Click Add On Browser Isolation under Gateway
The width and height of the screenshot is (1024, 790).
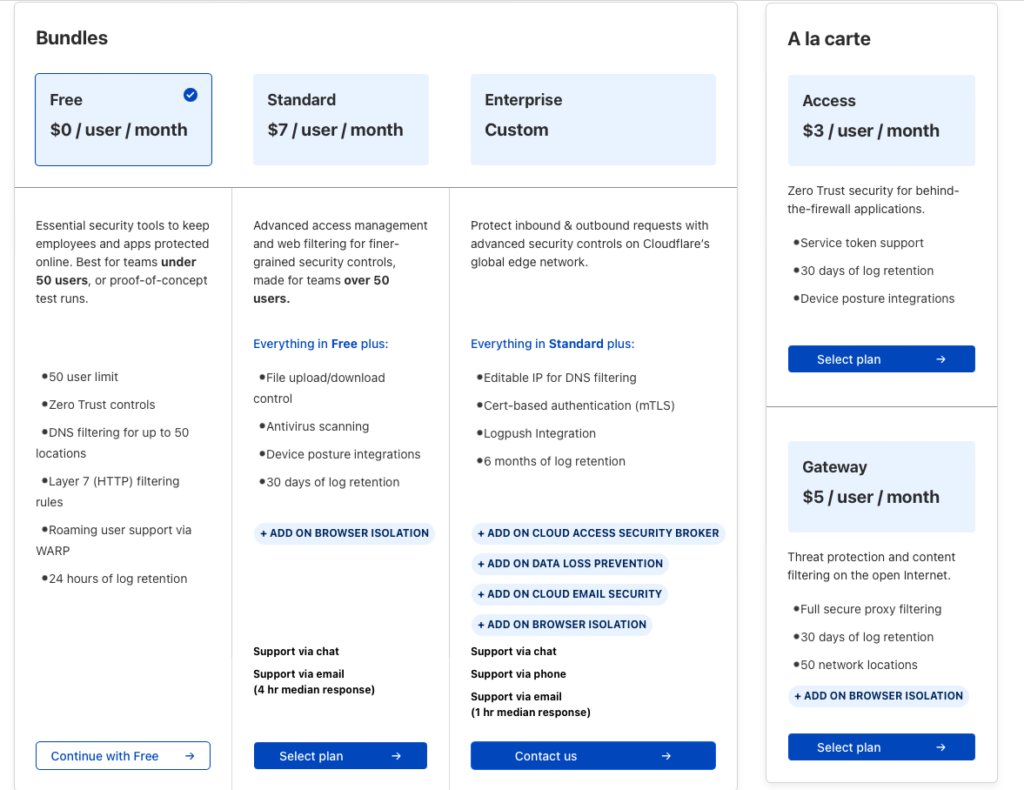tap(878, 696)
